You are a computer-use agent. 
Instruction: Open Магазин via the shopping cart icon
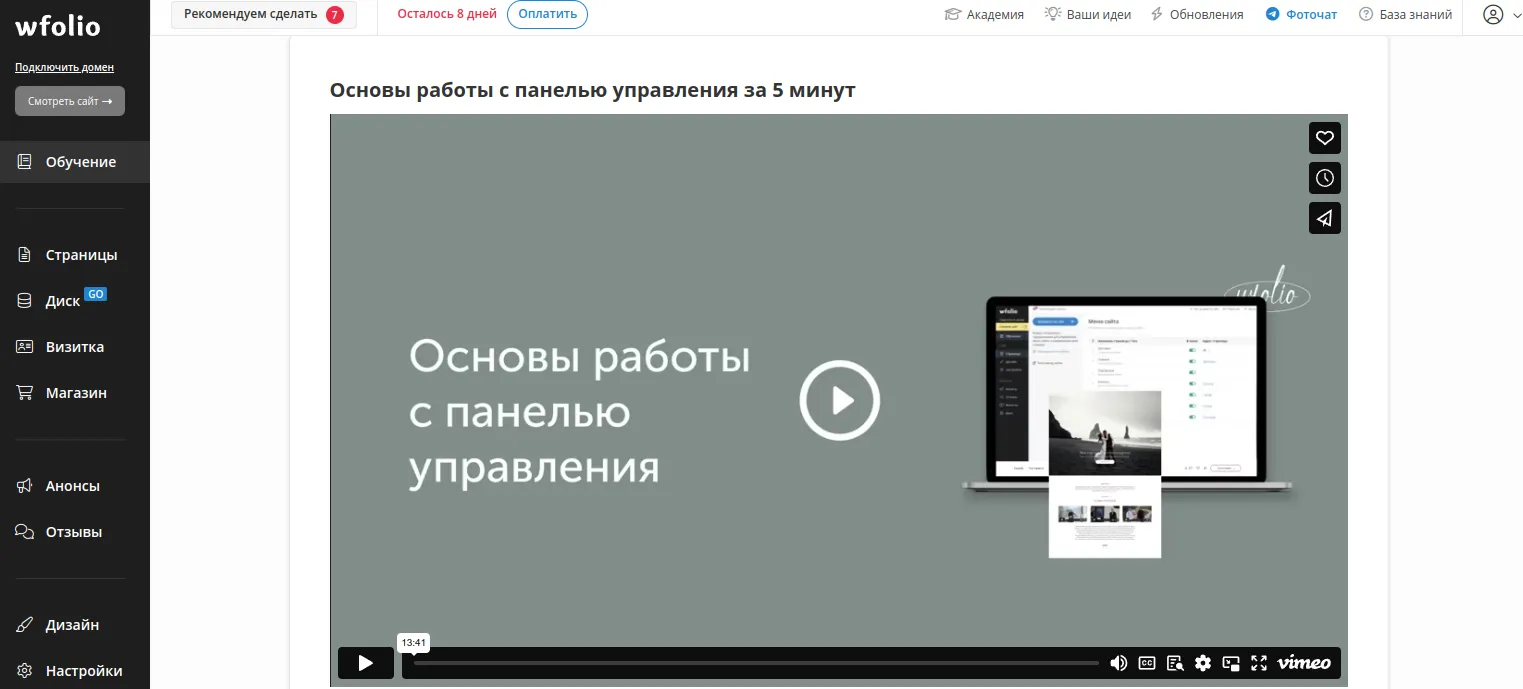click(76, 392)
